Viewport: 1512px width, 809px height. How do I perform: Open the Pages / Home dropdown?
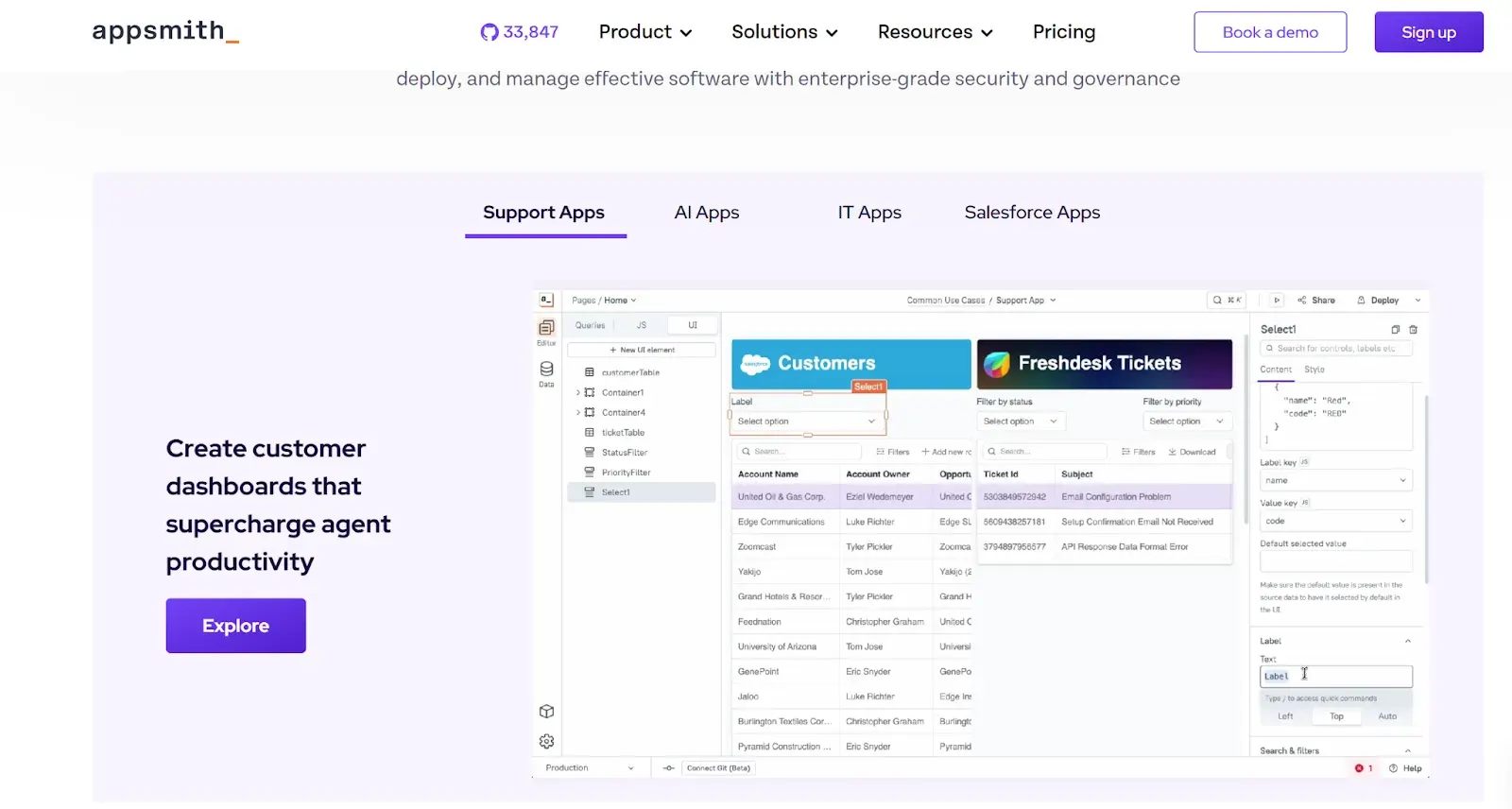[x=605, y=300]
